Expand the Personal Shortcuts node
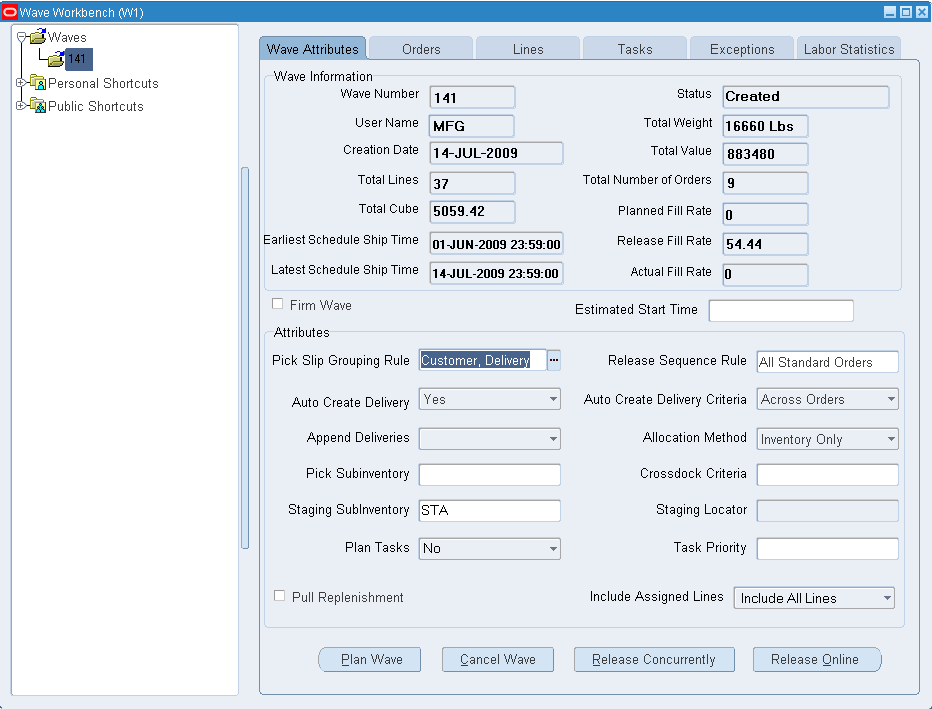Image resolution: width=932 pixels, height=709 pixels. click(x=21, y=83)
